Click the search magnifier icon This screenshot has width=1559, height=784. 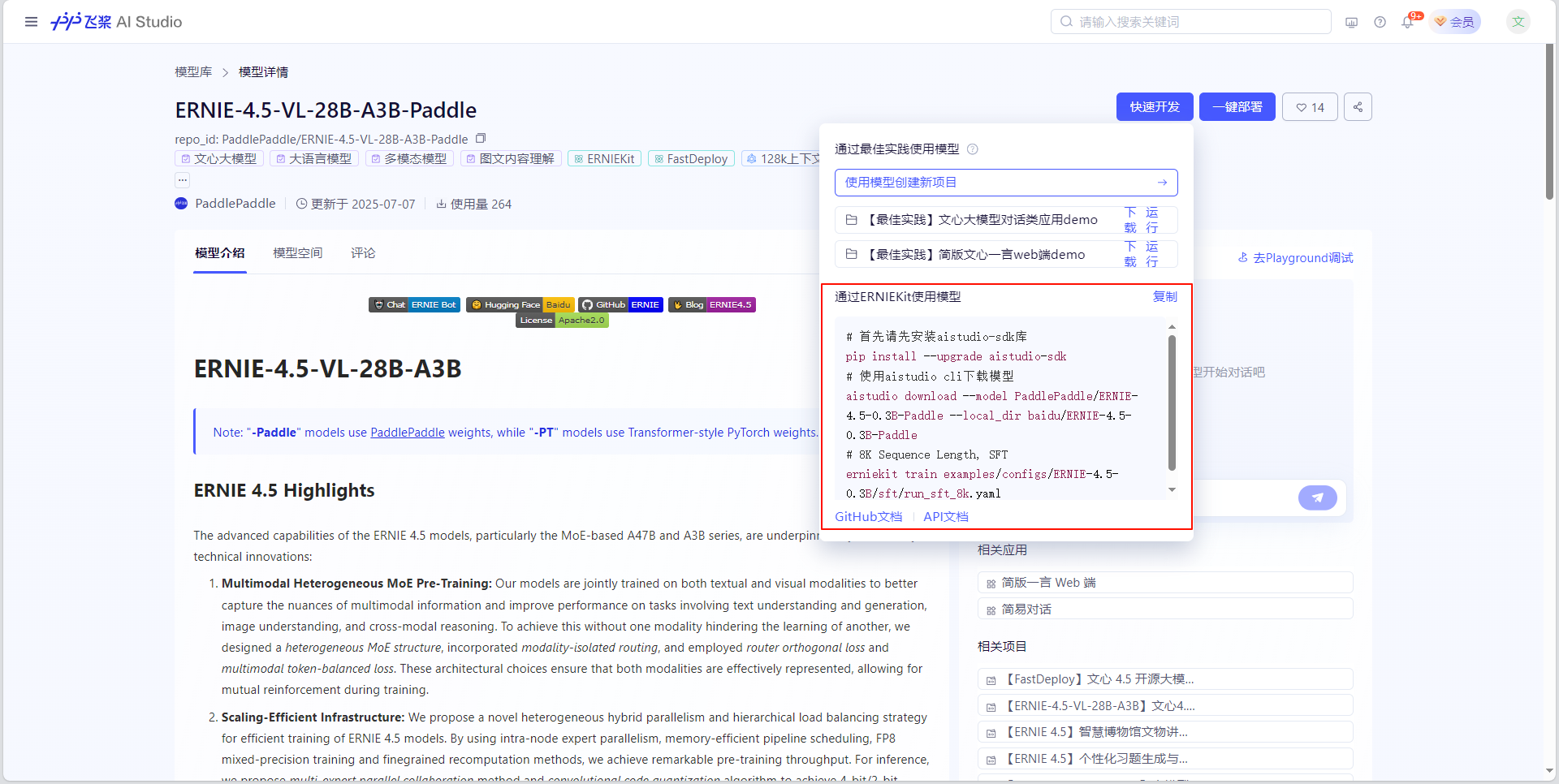pos(1066,22)
